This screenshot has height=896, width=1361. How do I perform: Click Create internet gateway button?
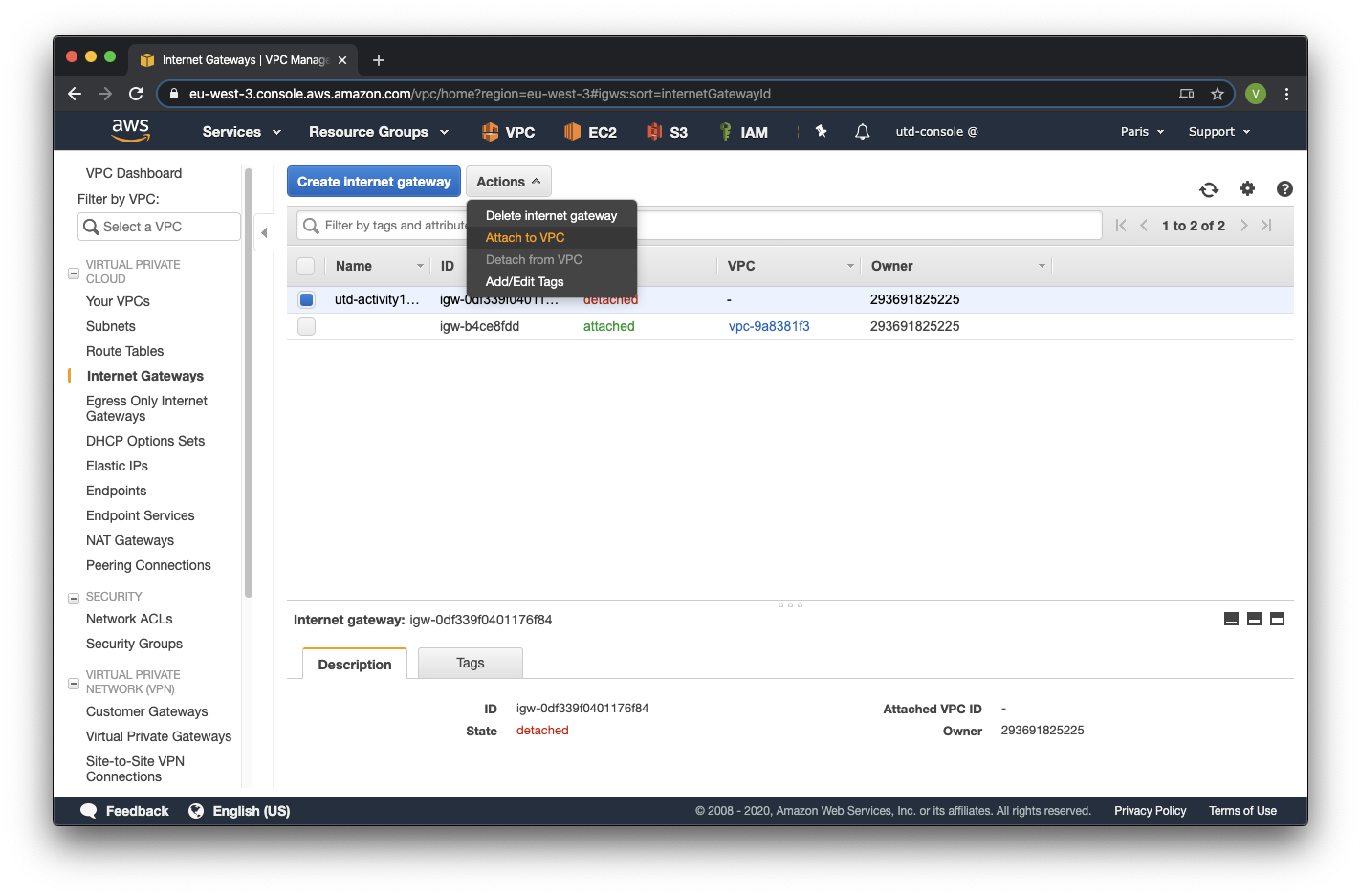tap(374, 182)
